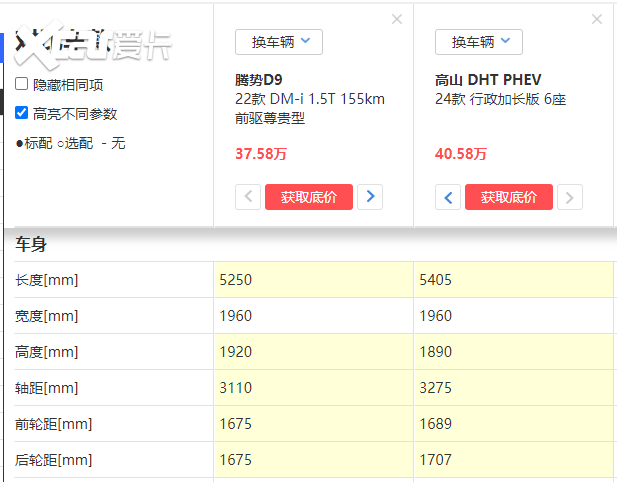The width and height of the screenshot is (617, 482).
Task: Select height value 1890
Action: [435, 351]
